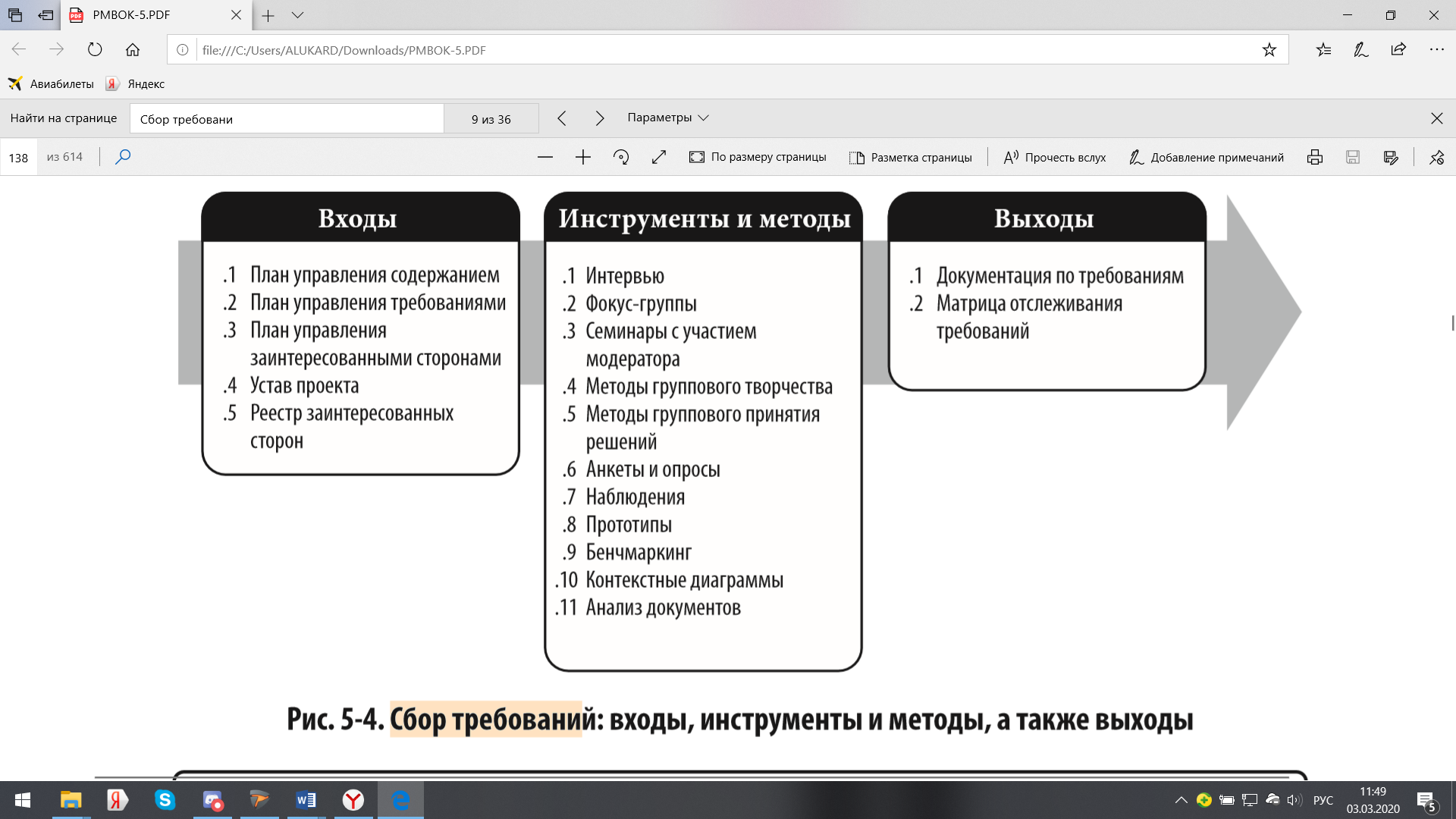1456x819 pixels.
Task: Open Яндекс bookmark
Action: (135, 84)
